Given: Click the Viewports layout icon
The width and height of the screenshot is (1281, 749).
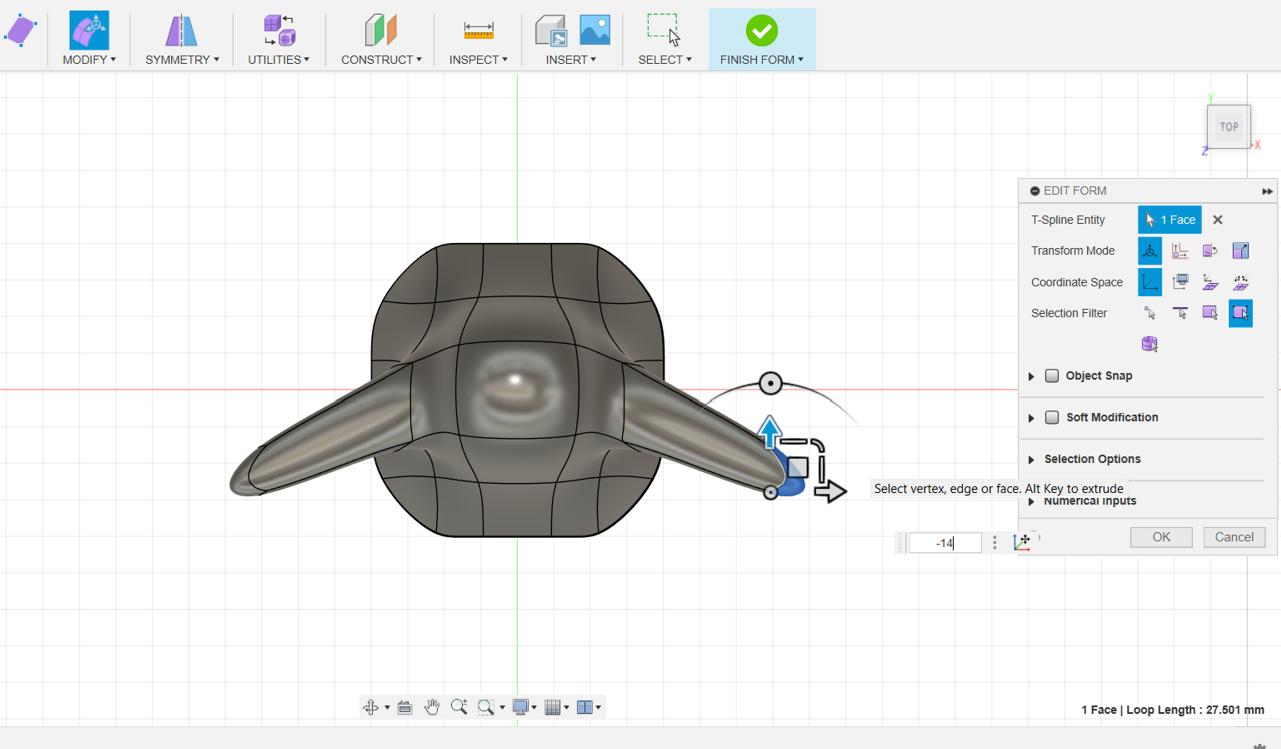Looking at the screenshot, I should coord(585,707).
